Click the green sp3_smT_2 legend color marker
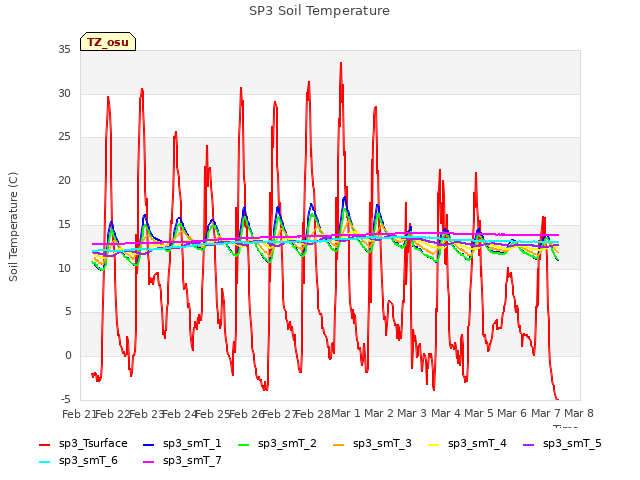The image size is (640, 480). [x=244, y=444]
